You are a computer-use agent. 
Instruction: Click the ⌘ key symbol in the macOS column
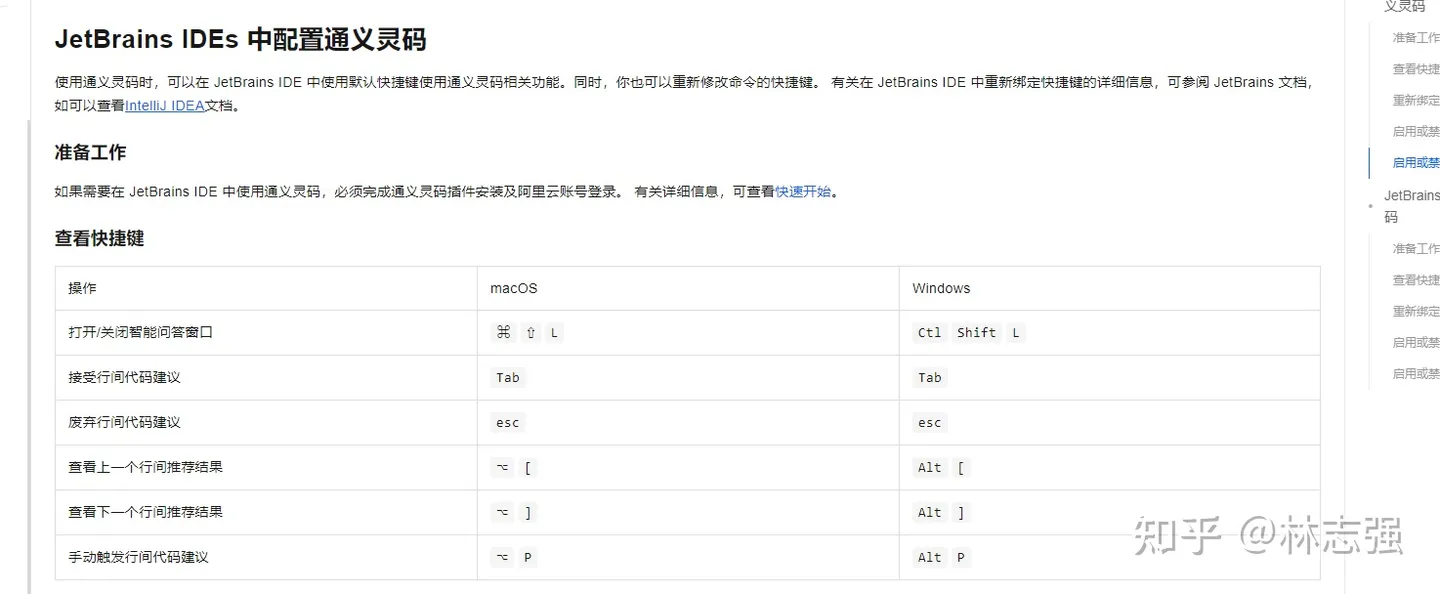[503, 332]
